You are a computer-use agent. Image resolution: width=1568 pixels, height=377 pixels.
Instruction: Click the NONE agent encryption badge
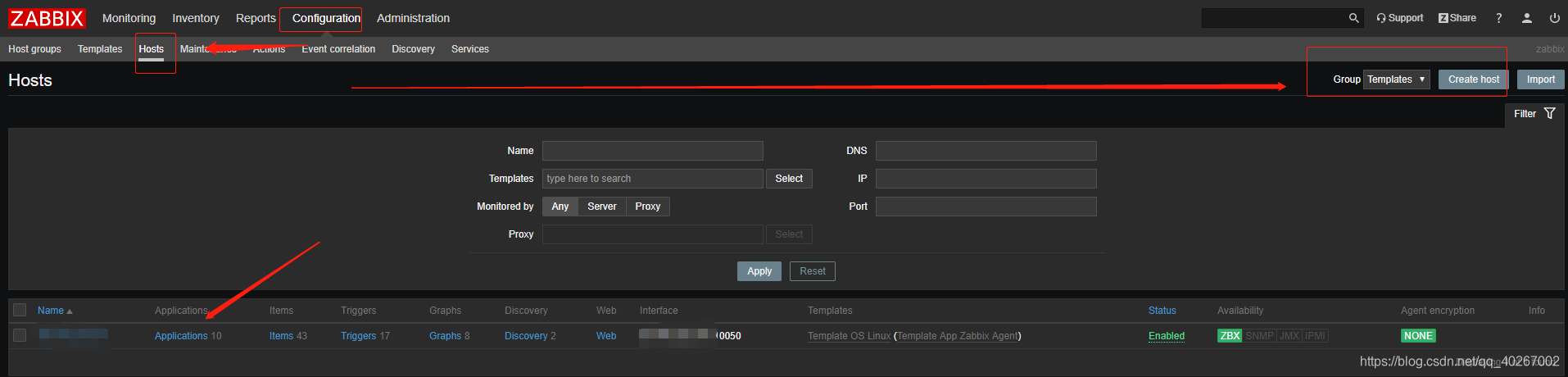coord(1418,336)
